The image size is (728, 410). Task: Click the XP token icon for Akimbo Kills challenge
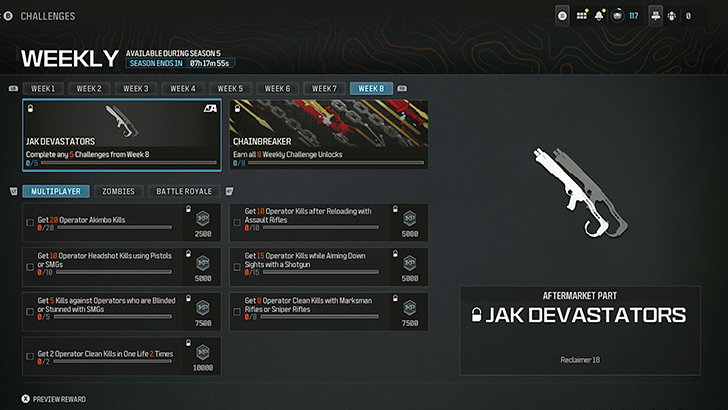pyautogui.click(x=203, y=218)
